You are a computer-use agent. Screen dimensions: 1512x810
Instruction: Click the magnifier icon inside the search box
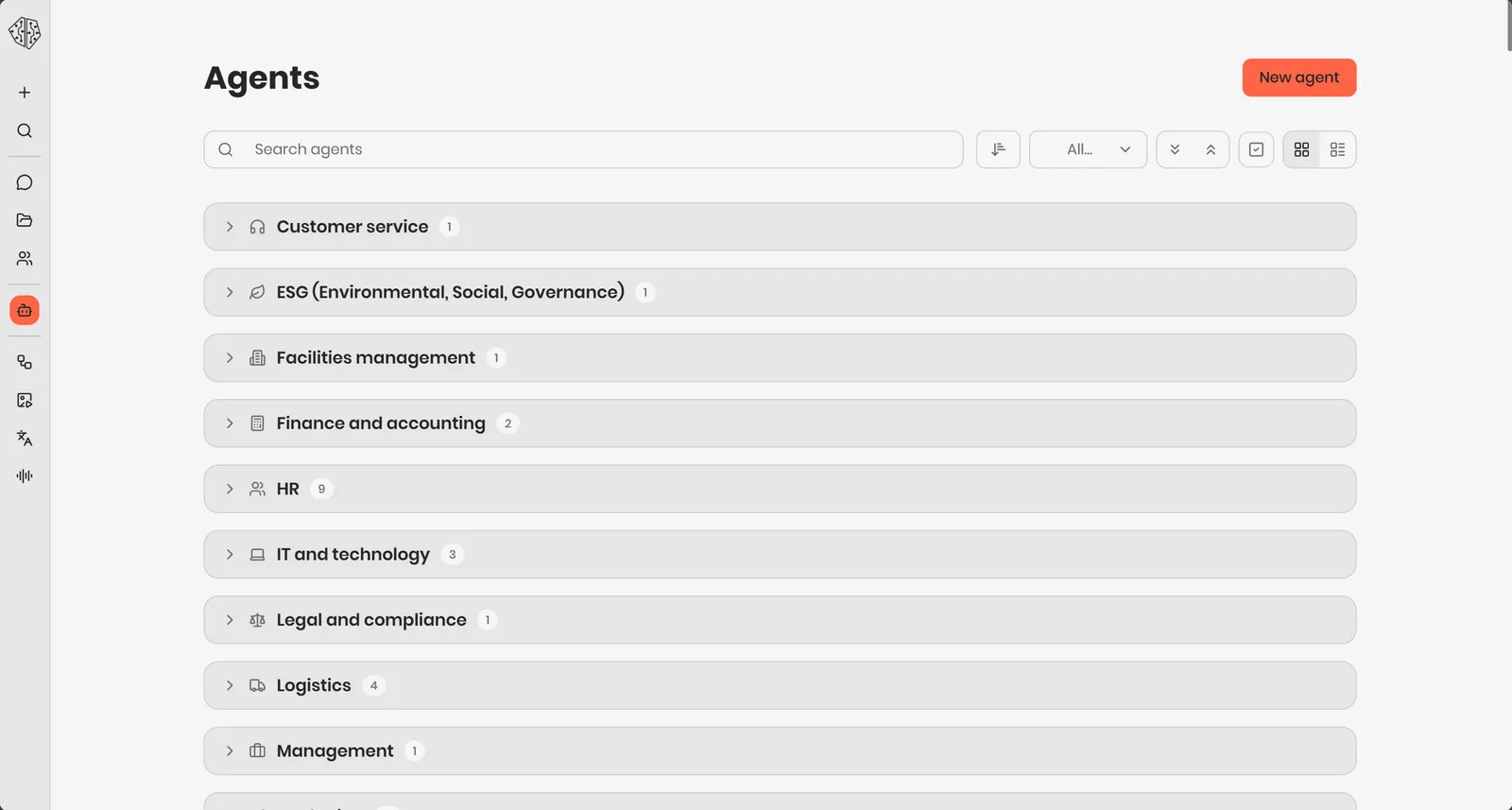(x=225, y=149)
